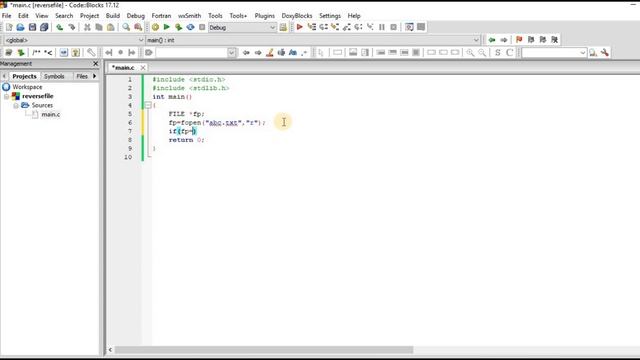Screen dimensions: 640x360
Task: Click the Zoom out magnifier icon
Action: click(x=482, y=52)
